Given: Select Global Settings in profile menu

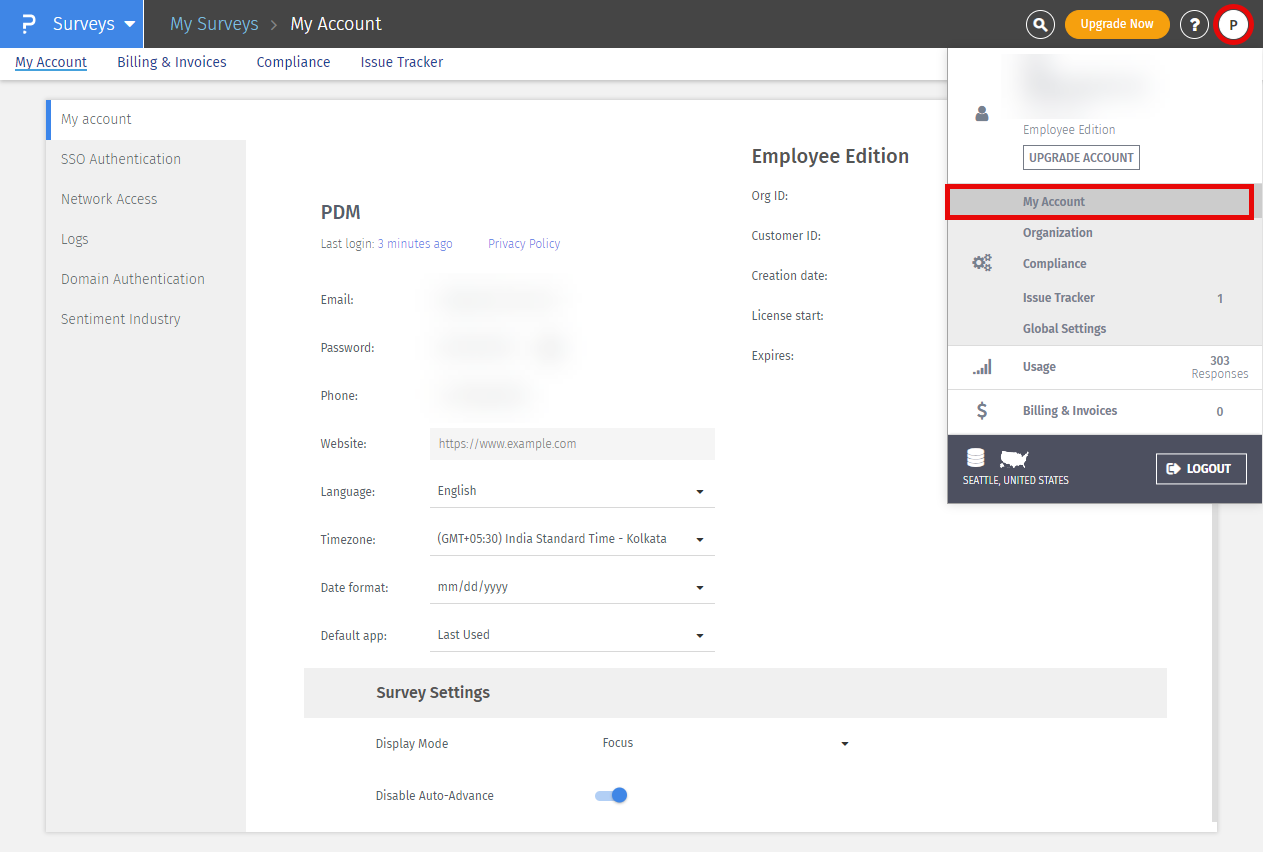Looking at the screenshot, I should click(1064, 329).
